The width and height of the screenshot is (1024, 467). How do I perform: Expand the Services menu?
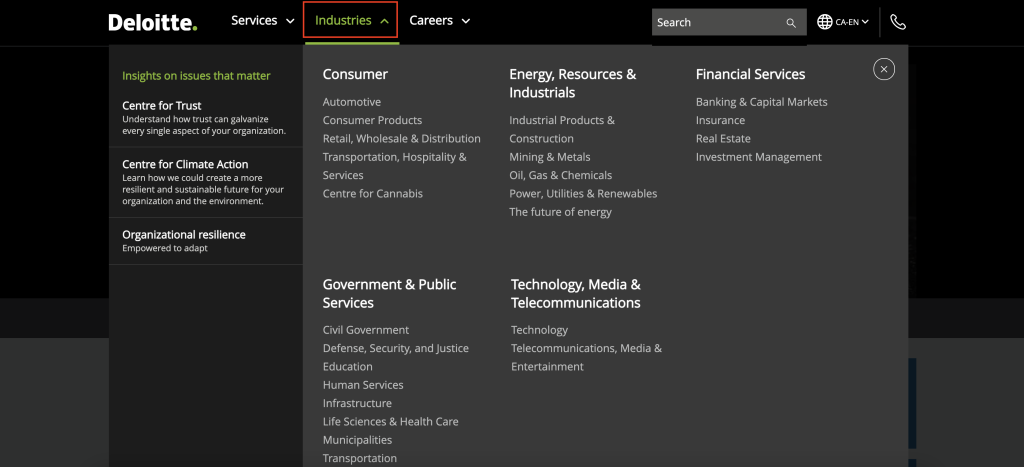click(x=263, y=21)
